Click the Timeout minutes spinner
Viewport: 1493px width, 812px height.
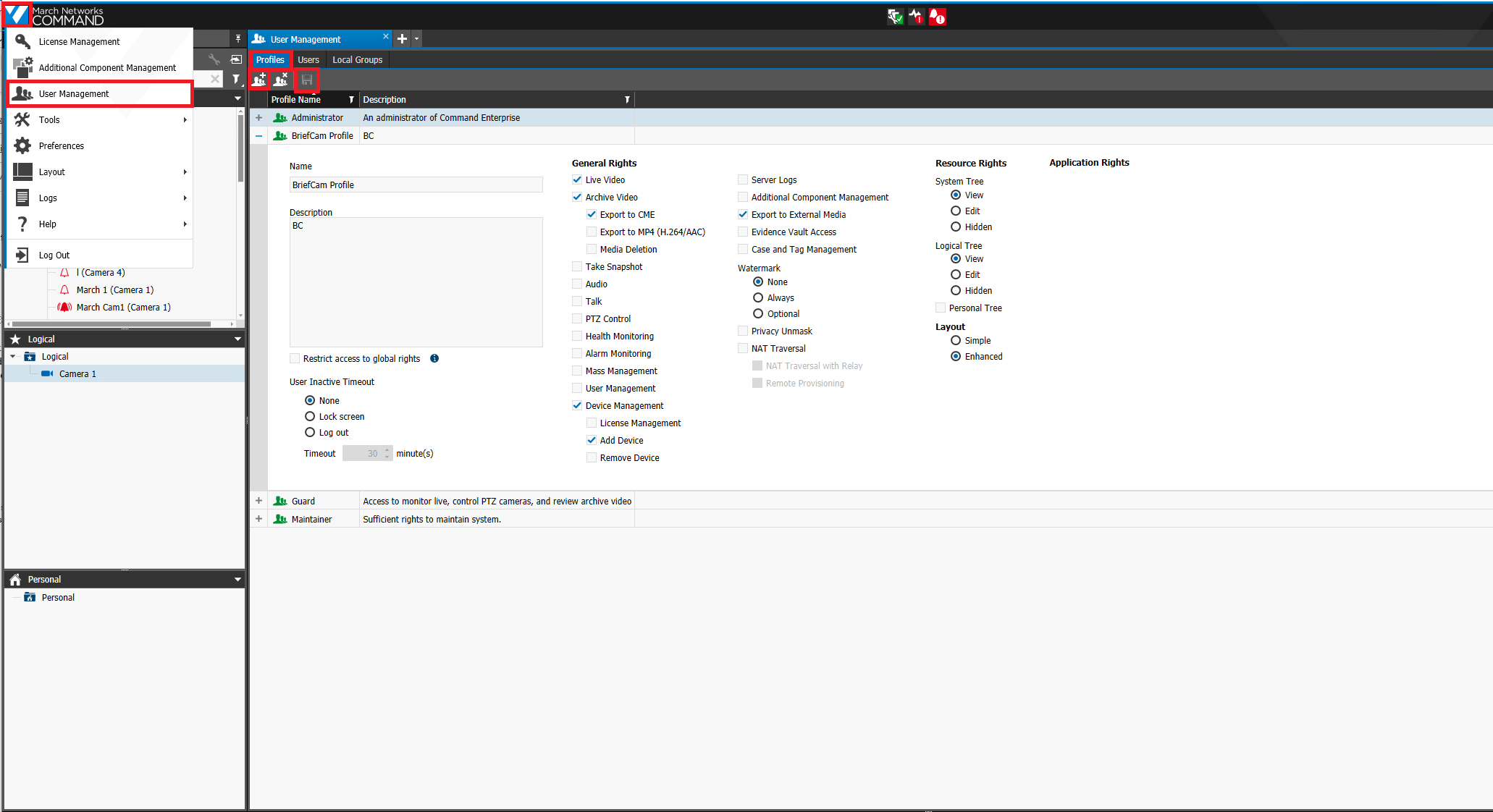(368, 453)
